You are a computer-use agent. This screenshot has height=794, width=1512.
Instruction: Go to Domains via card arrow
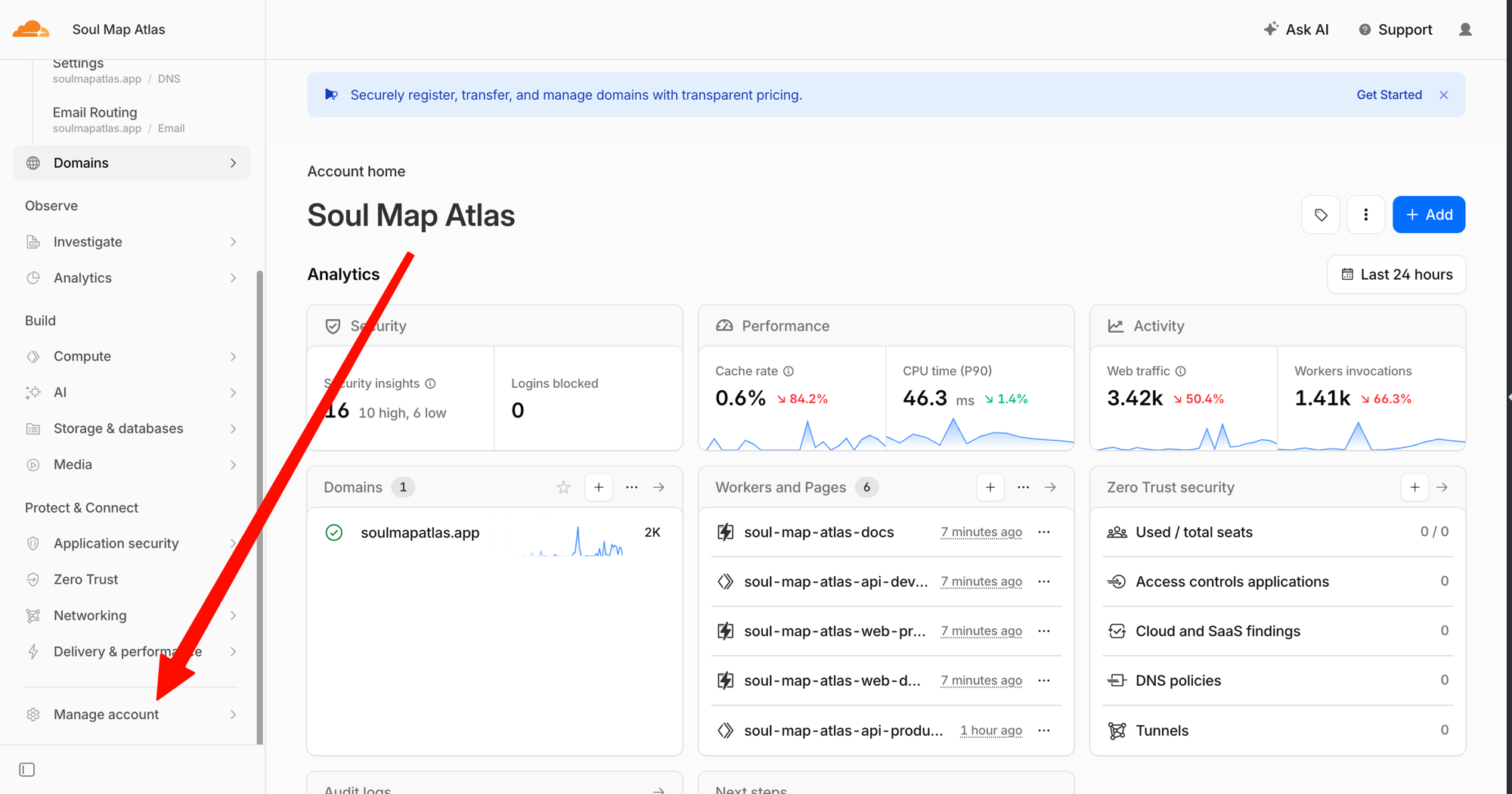(659, 488)
